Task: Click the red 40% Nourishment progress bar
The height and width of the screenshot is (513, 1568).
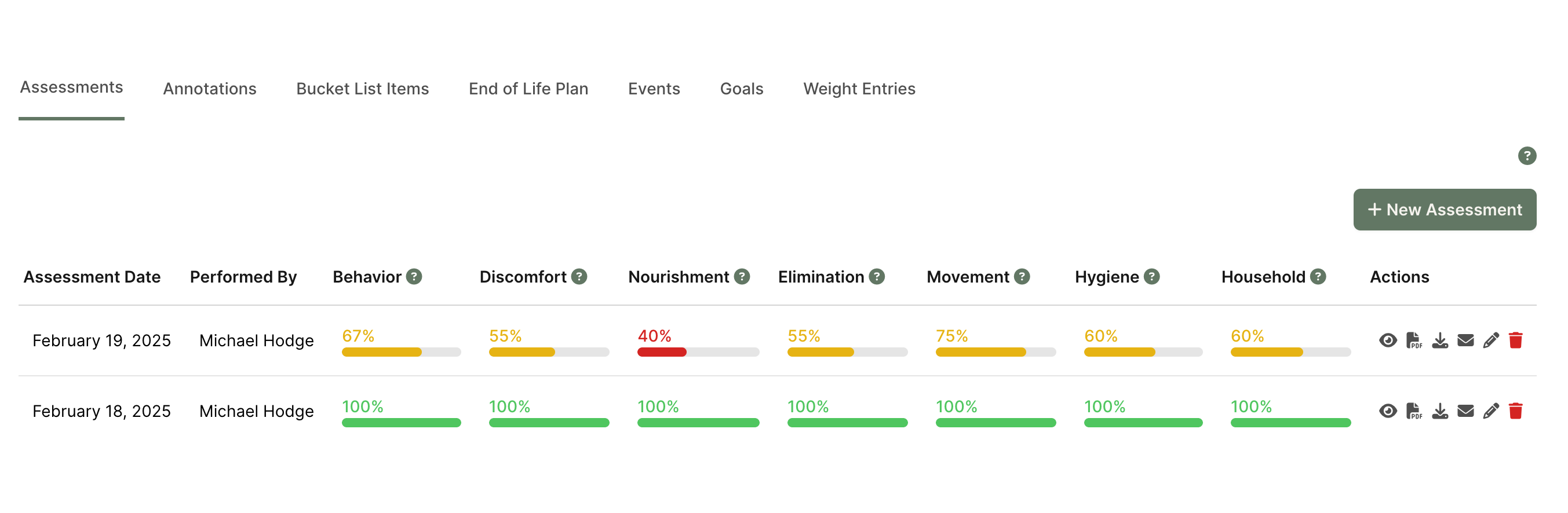Action: click(698, 351)
